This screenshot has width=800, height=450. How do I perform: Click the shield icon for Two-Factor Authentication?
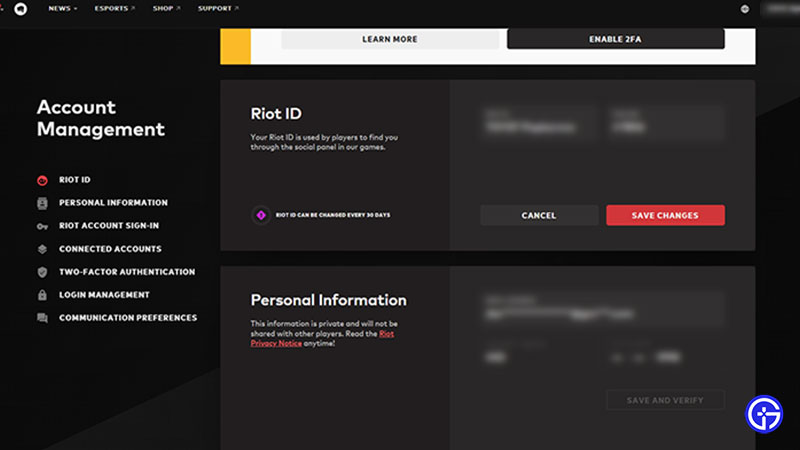pyautogui.click(x=42, y=272)
